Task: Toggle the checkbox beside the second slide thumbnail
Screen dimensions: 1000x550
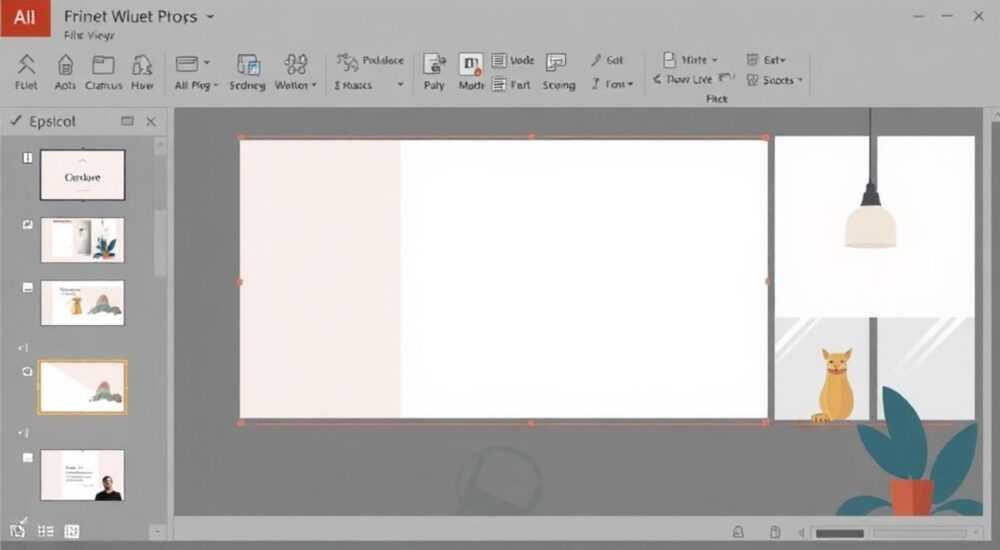Action: (27, 225)
